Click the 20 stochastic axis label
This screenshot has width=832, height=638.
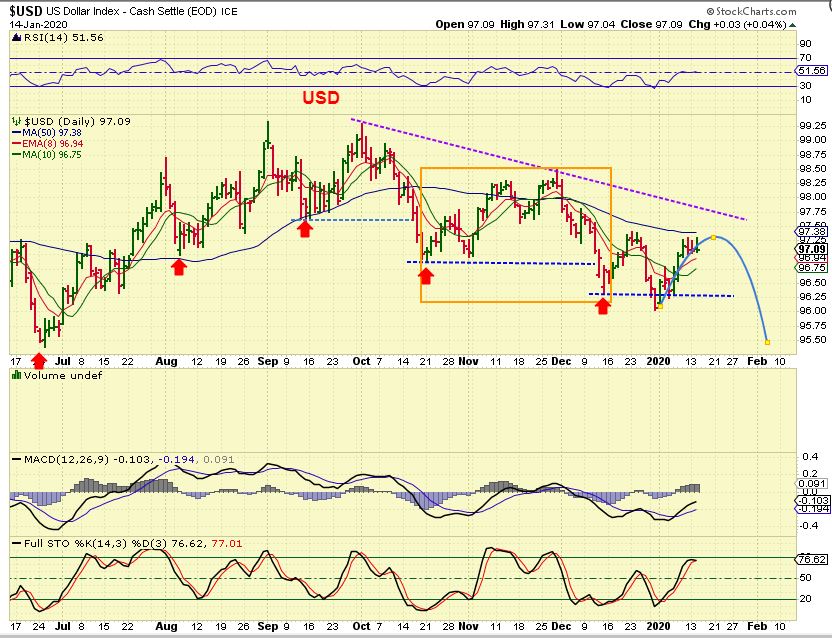(806, 599)
